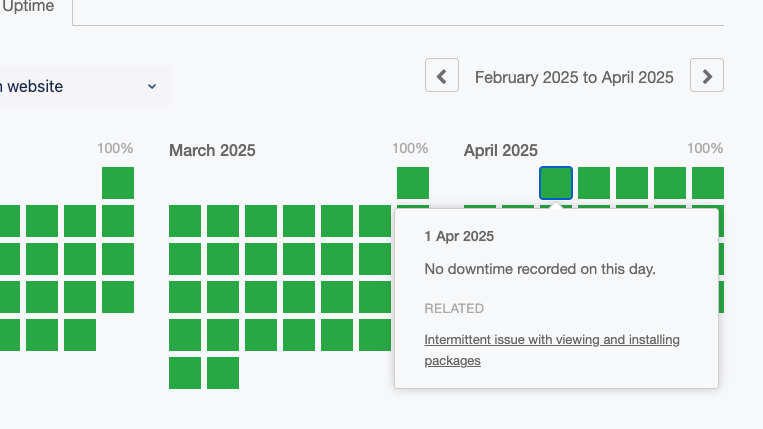
Task: Click the 3 April 2025 day square
Action: [x=632, y=183]
